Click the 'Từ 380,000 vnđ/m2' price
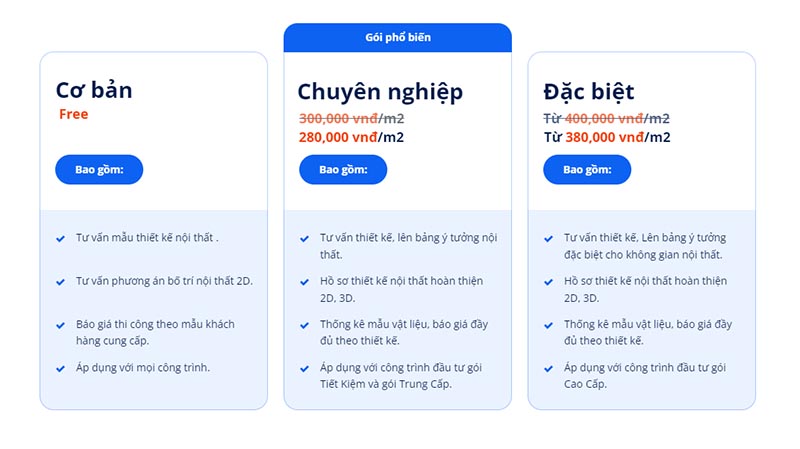 (607, 138)
